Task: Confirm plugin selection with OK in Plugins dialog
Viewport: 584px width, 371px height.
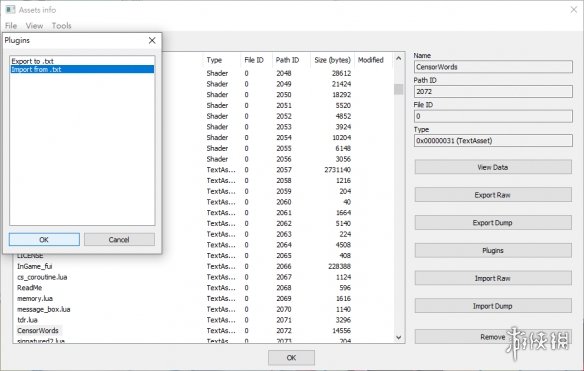Action: (x=44, y=240)
